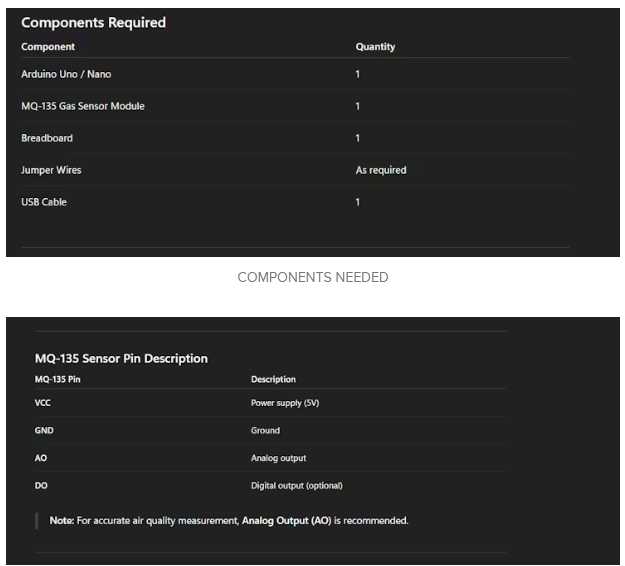Click the "MQ-135 Sensor Pin Description" heading
Viewport: 625px width, 566px height.
(x=121, y=359)
